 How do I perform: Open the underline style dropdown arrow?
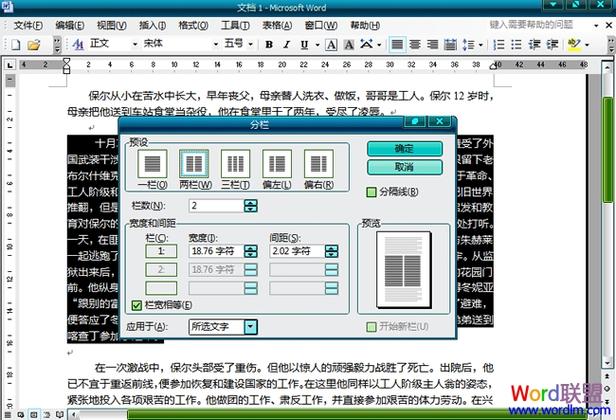(x=317, y=45)
